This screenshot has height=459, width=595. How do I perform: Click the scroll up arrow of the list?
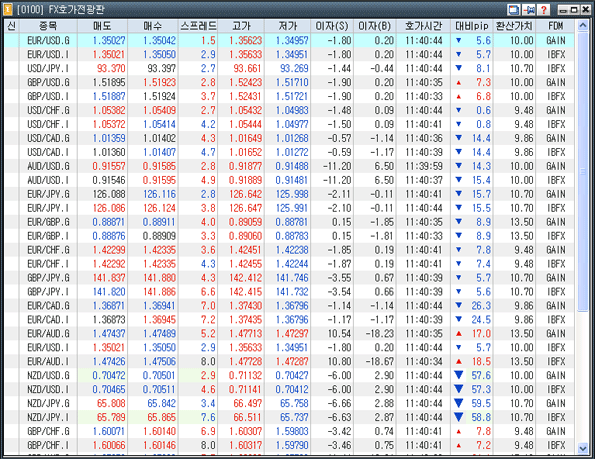582,26
